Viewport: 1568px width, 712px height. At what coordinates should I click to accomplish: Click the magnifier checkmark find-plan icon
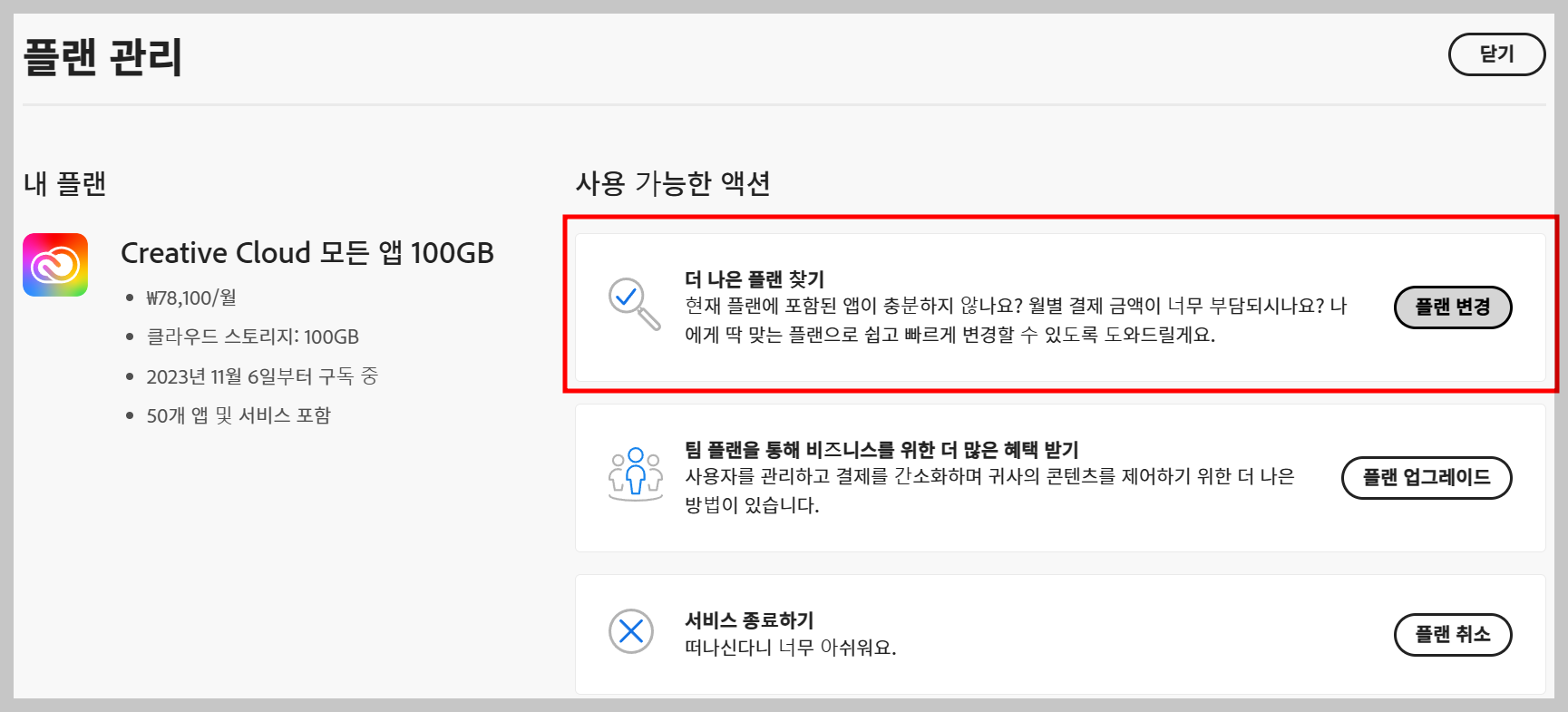click(x=634, y=304)
